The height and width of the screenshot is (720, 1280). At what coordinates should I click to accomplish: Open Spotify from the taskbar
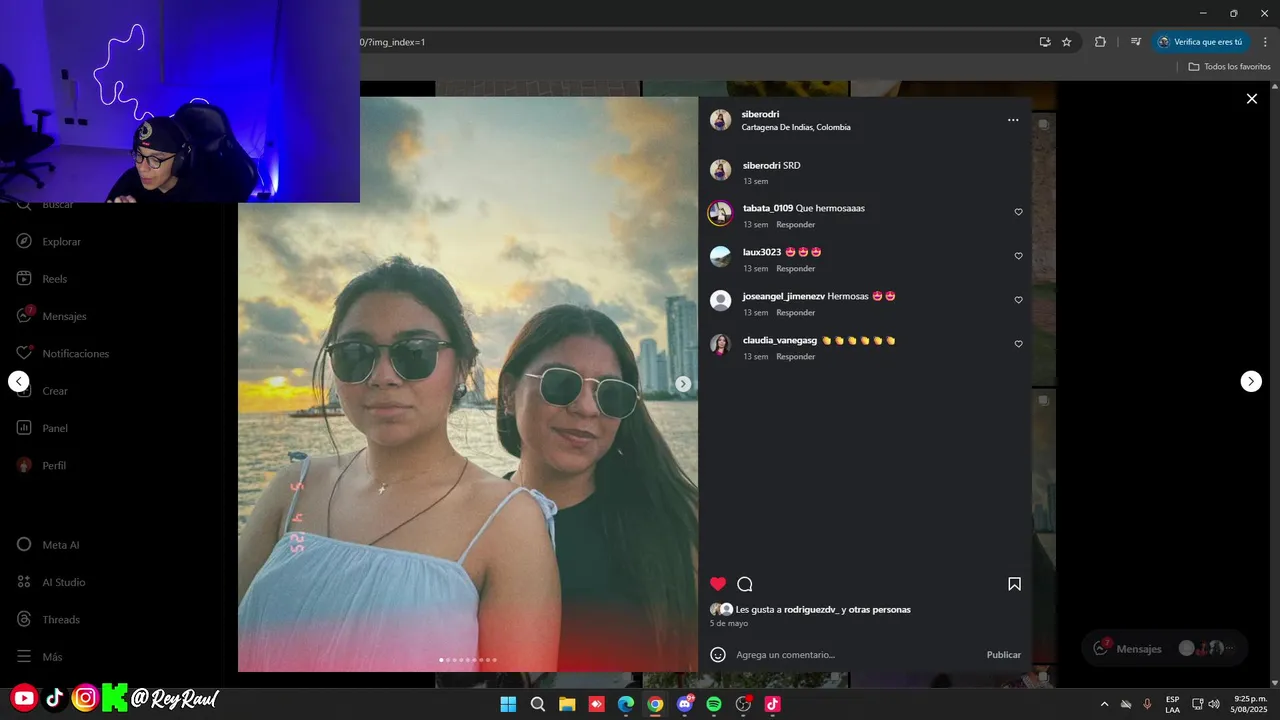(714, 704)
